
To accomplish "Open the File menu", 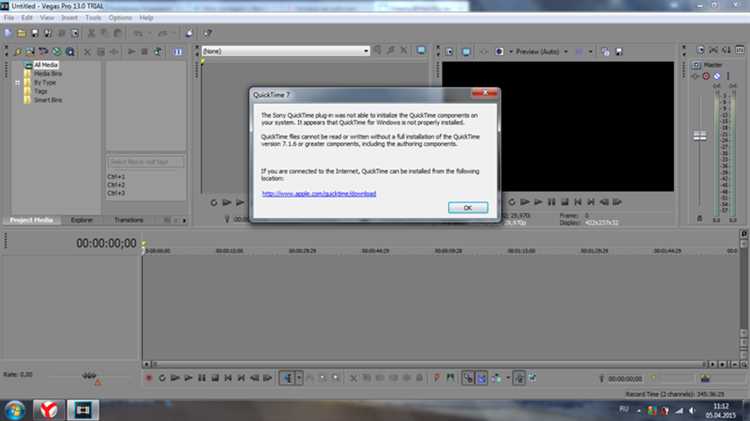I will 9,18.
